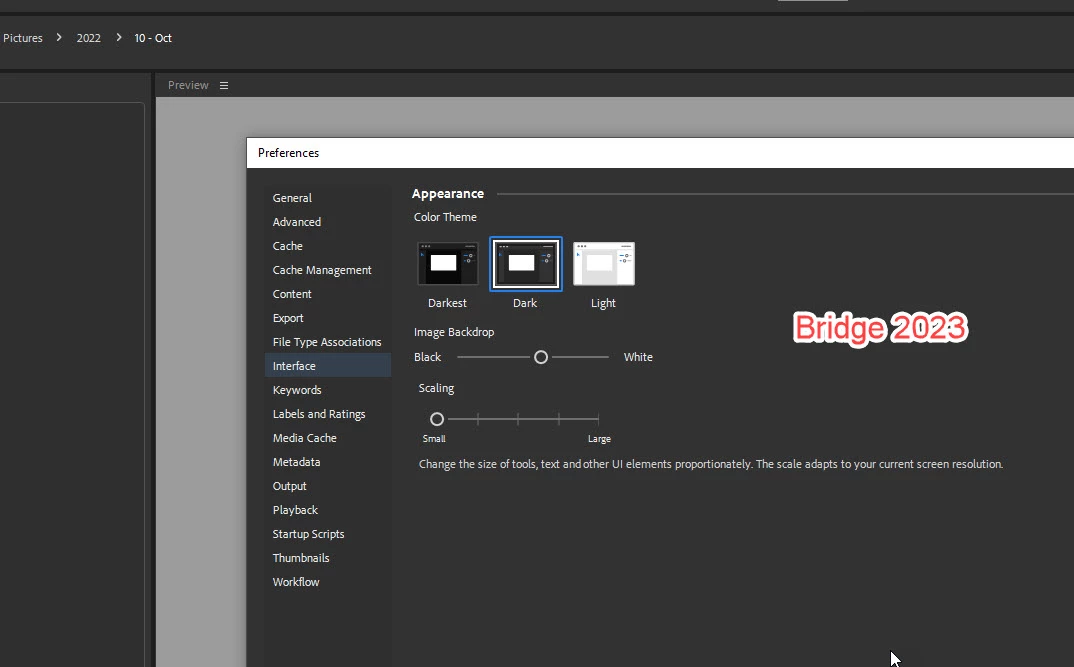Expand the chevron after Pictures breadcrumb

tap(59, 38)
